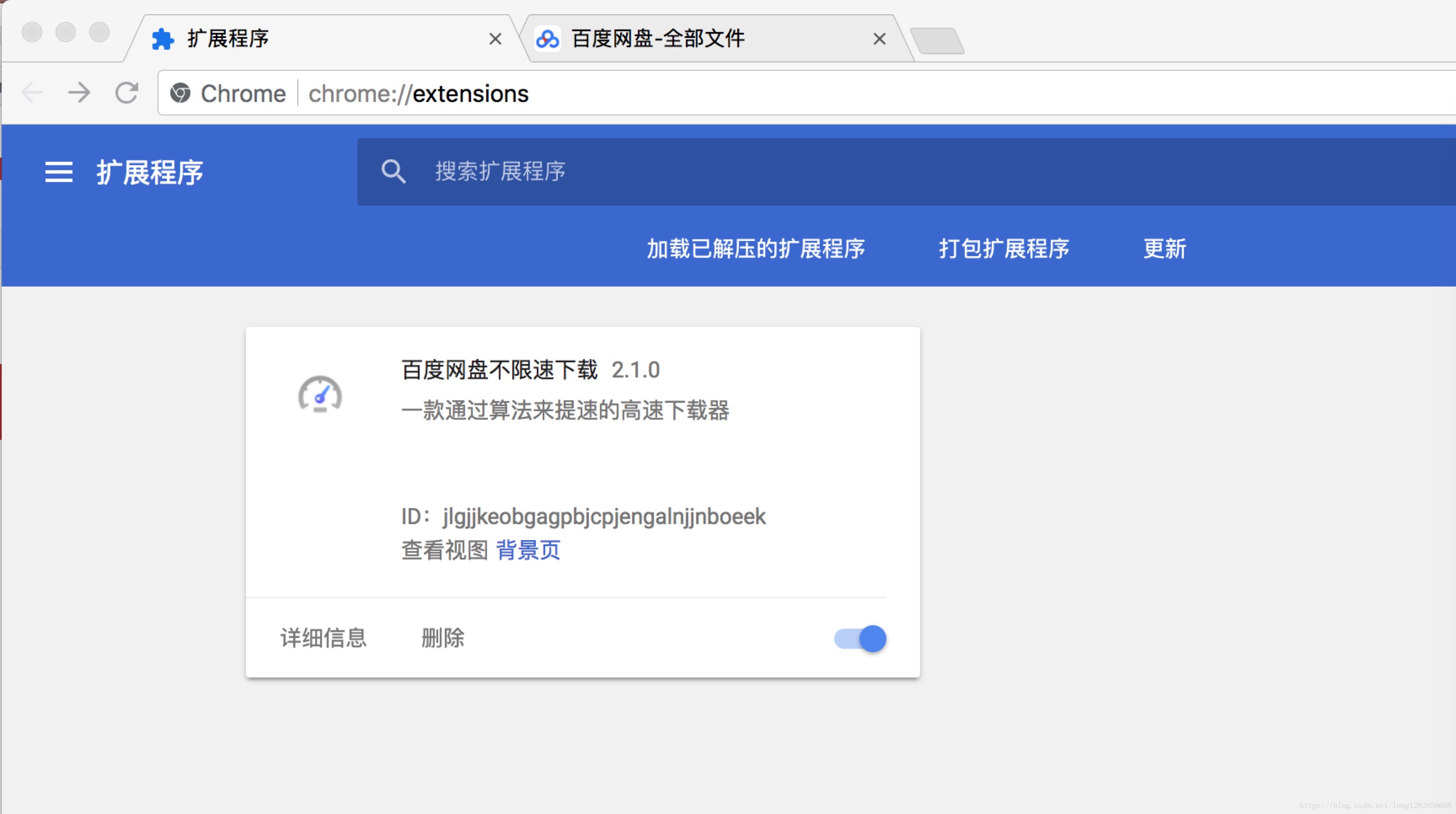The height and width of the screenshot is (814, 1456).
Task: Click the puzzle-piece icon on 扩展程序 tab
Action: 163,39
